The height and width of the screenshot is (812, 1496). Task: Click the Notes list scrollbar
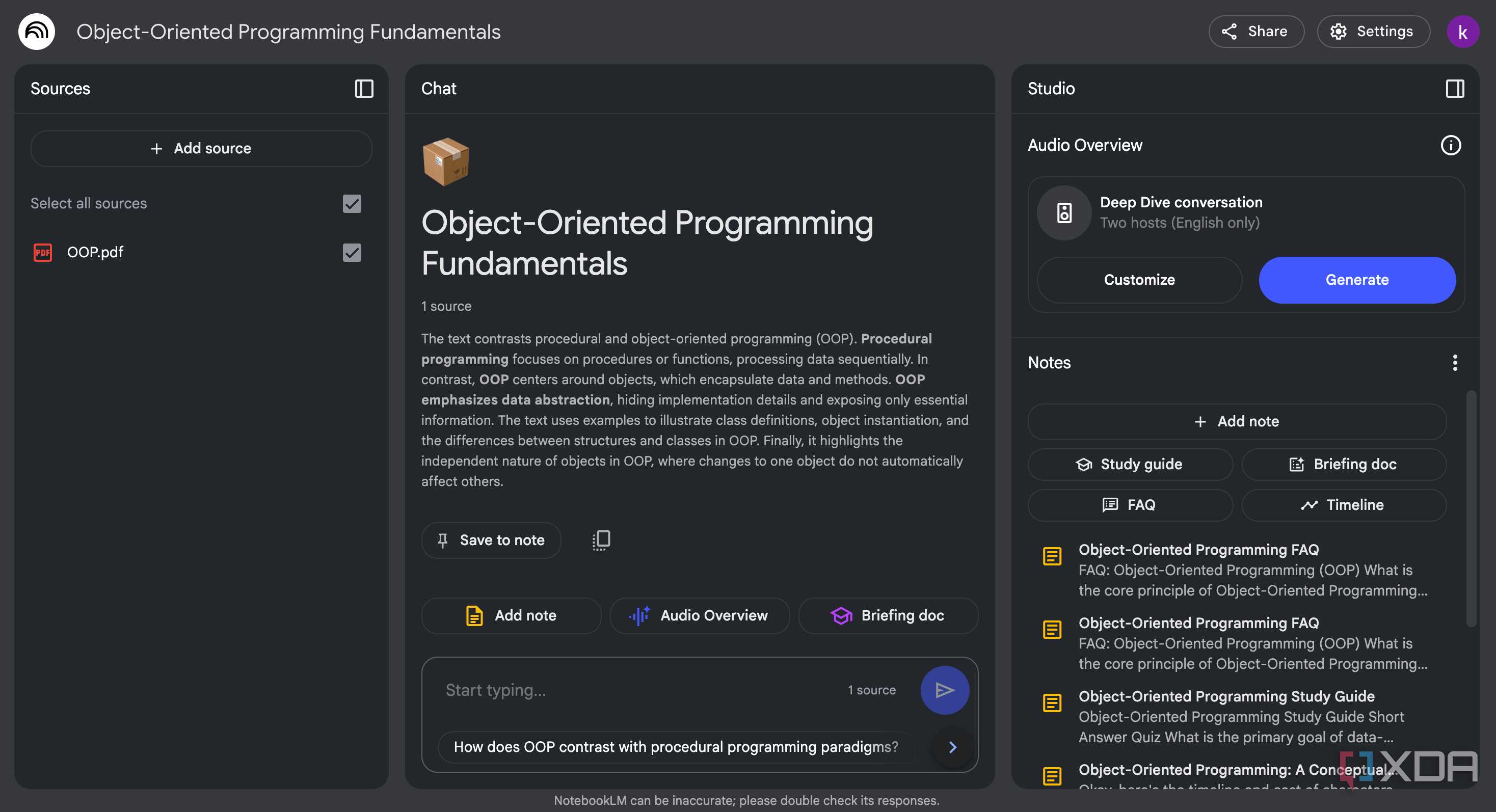1471,508
